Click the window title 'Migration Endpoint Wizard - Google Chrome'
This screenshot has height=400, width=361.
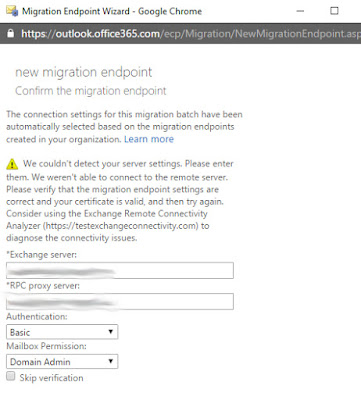[x=112, y=11]
